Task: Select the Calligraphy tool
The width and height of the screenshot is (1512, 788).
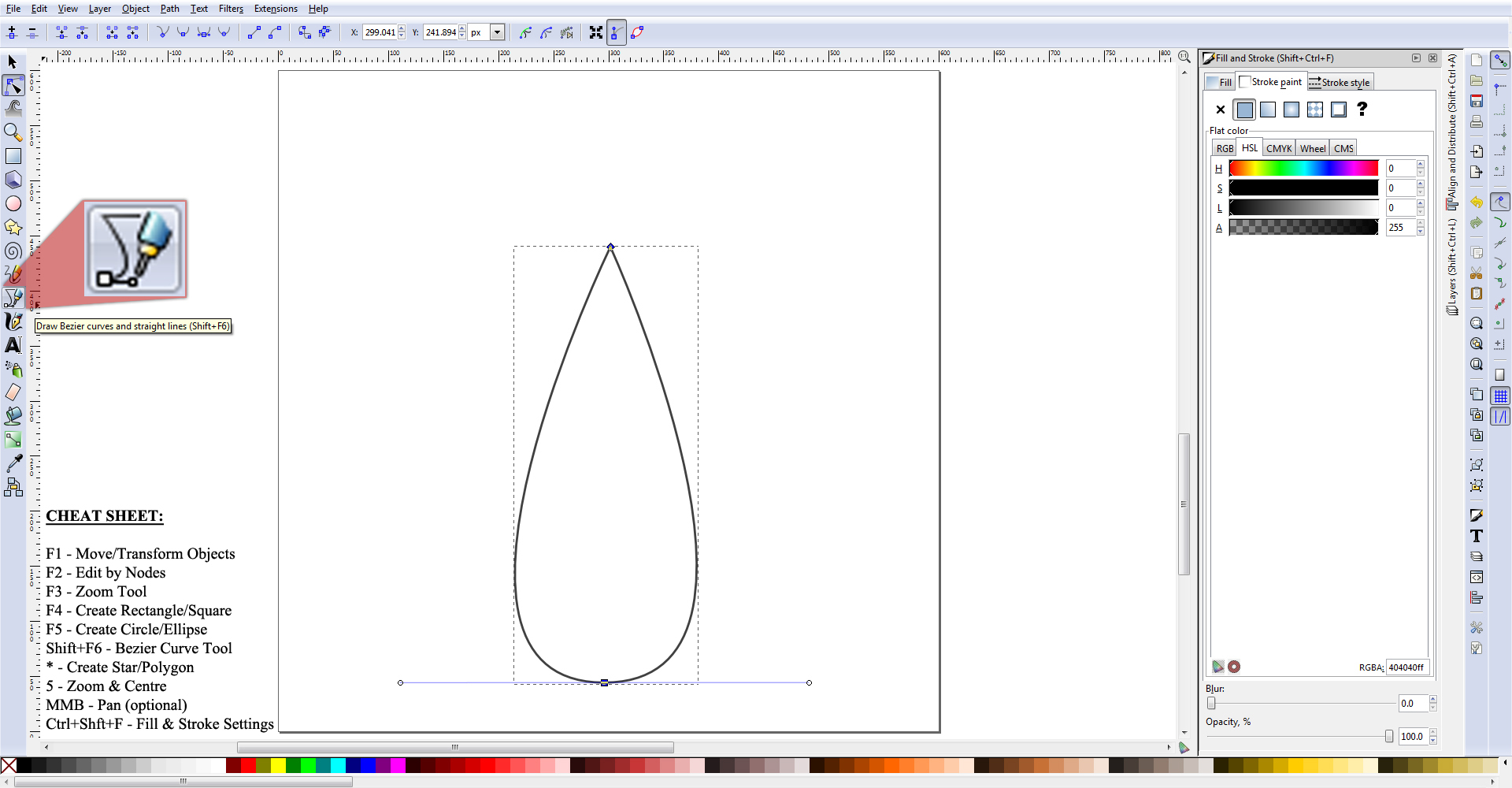Action: point(13,322)
